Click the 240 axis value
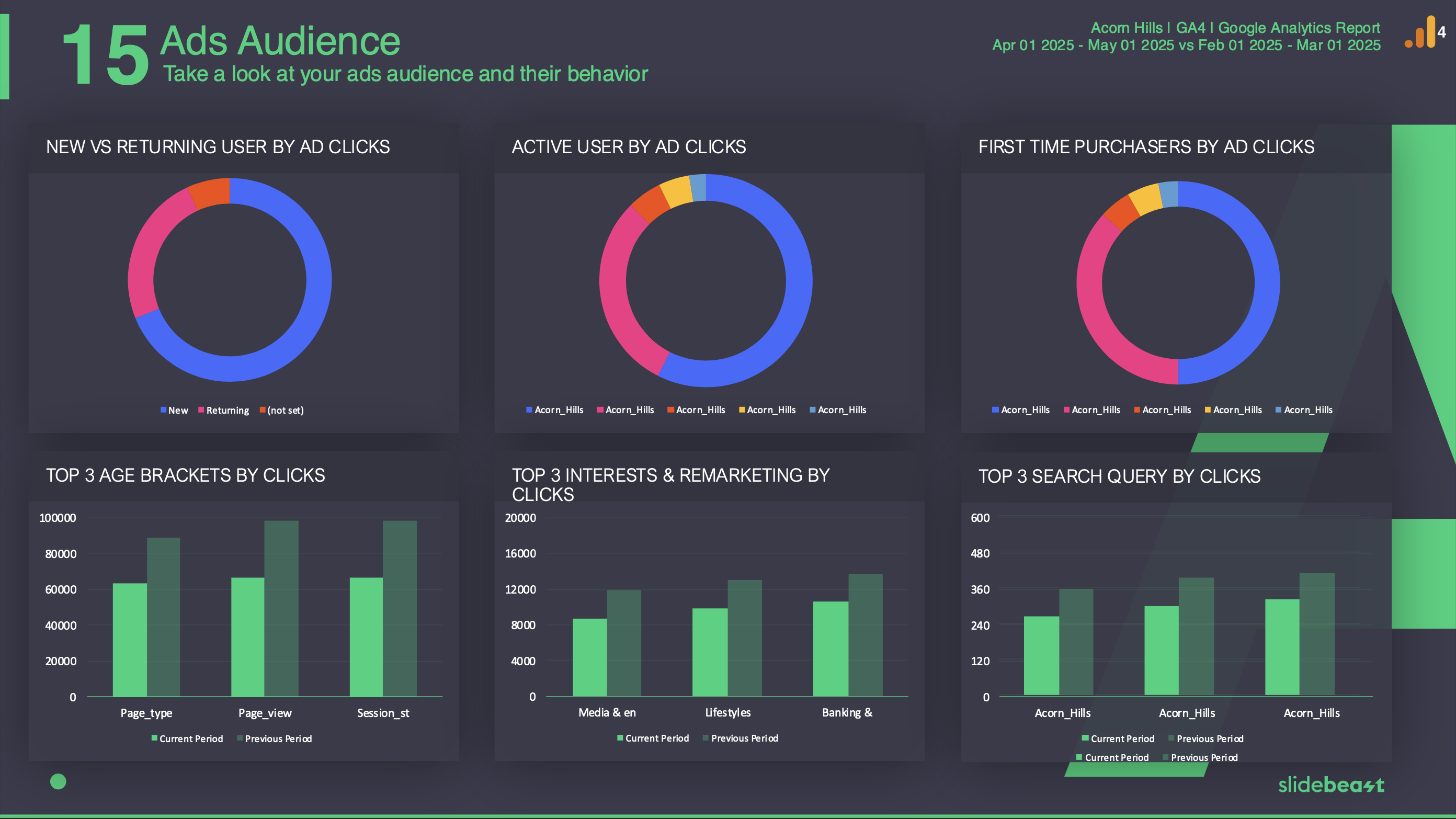 (x=980, y=625)
